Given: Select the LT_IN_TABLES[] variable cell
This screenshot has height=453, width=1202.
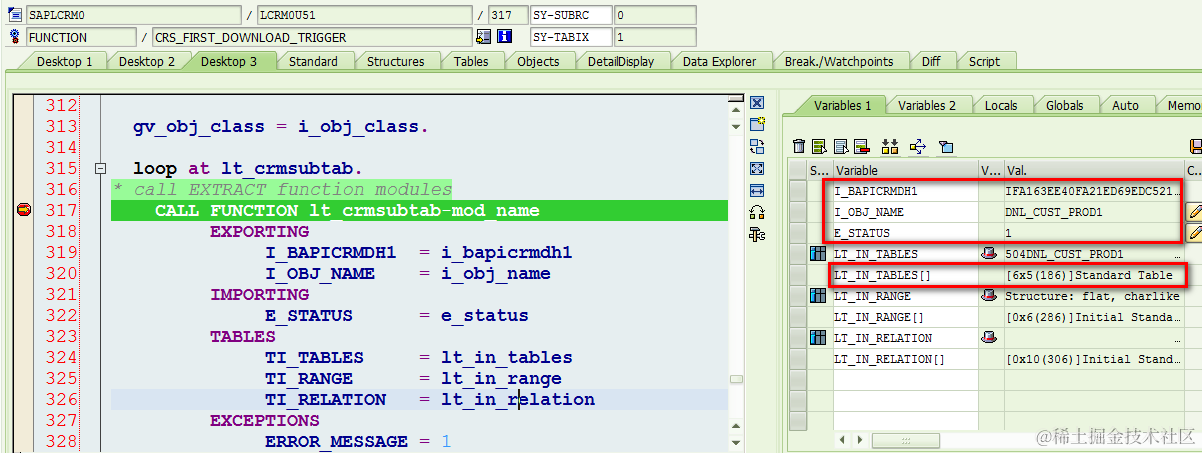Looking at the screenshot, I should [x=905, y=275].
